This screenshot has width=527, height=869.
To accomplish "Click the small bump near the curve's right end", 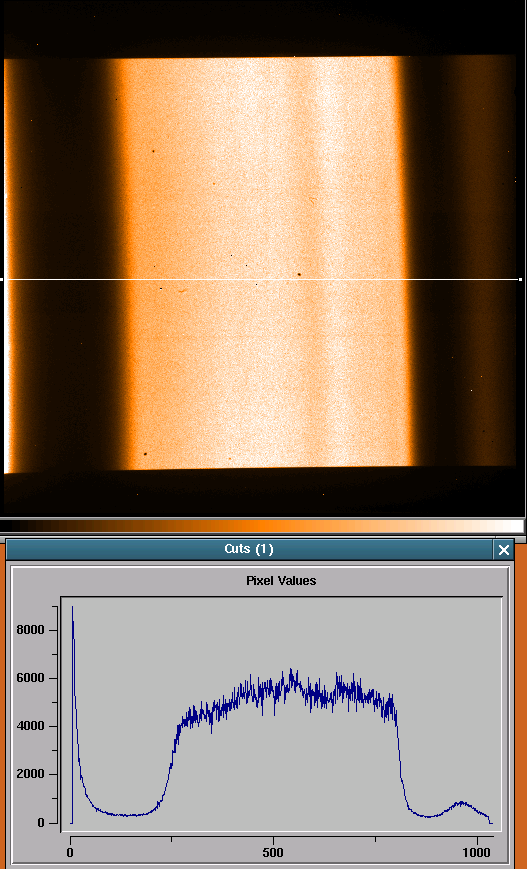I will [461, 803].
